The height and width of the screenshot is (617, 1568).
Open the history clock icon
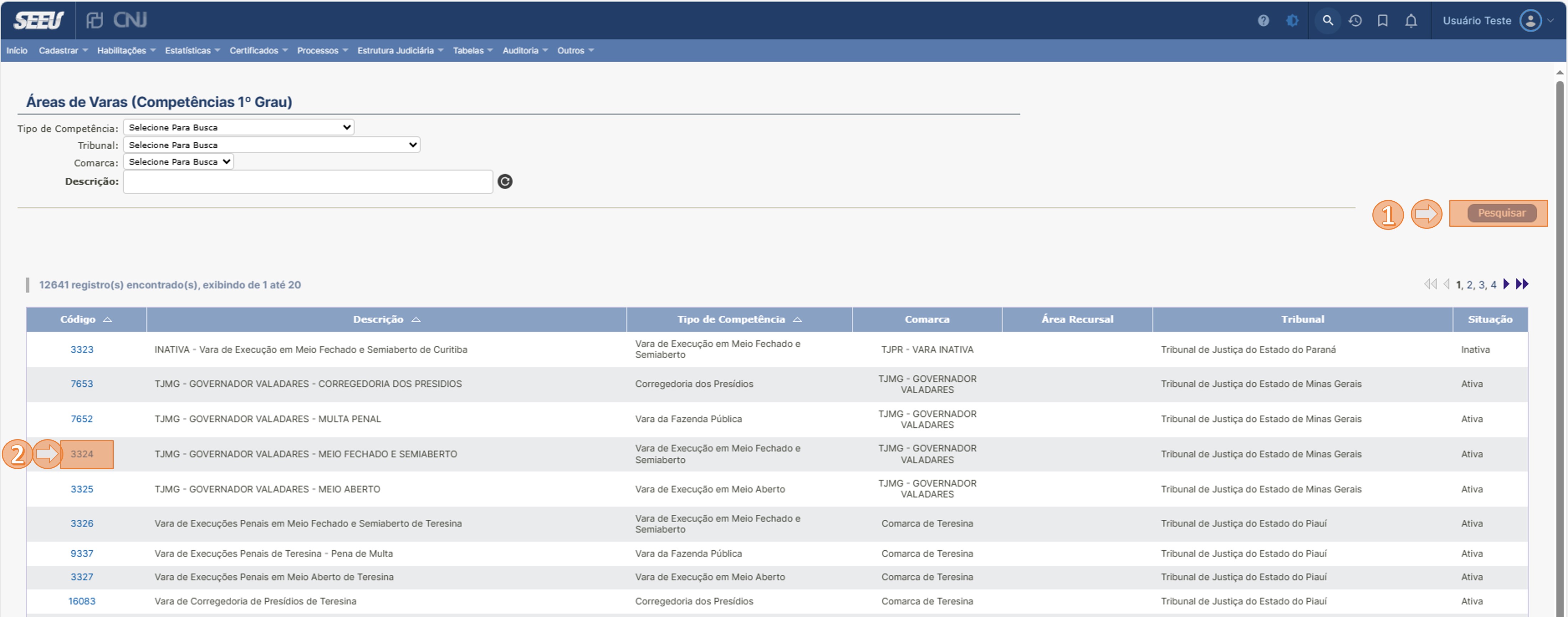click(1355, 21)
